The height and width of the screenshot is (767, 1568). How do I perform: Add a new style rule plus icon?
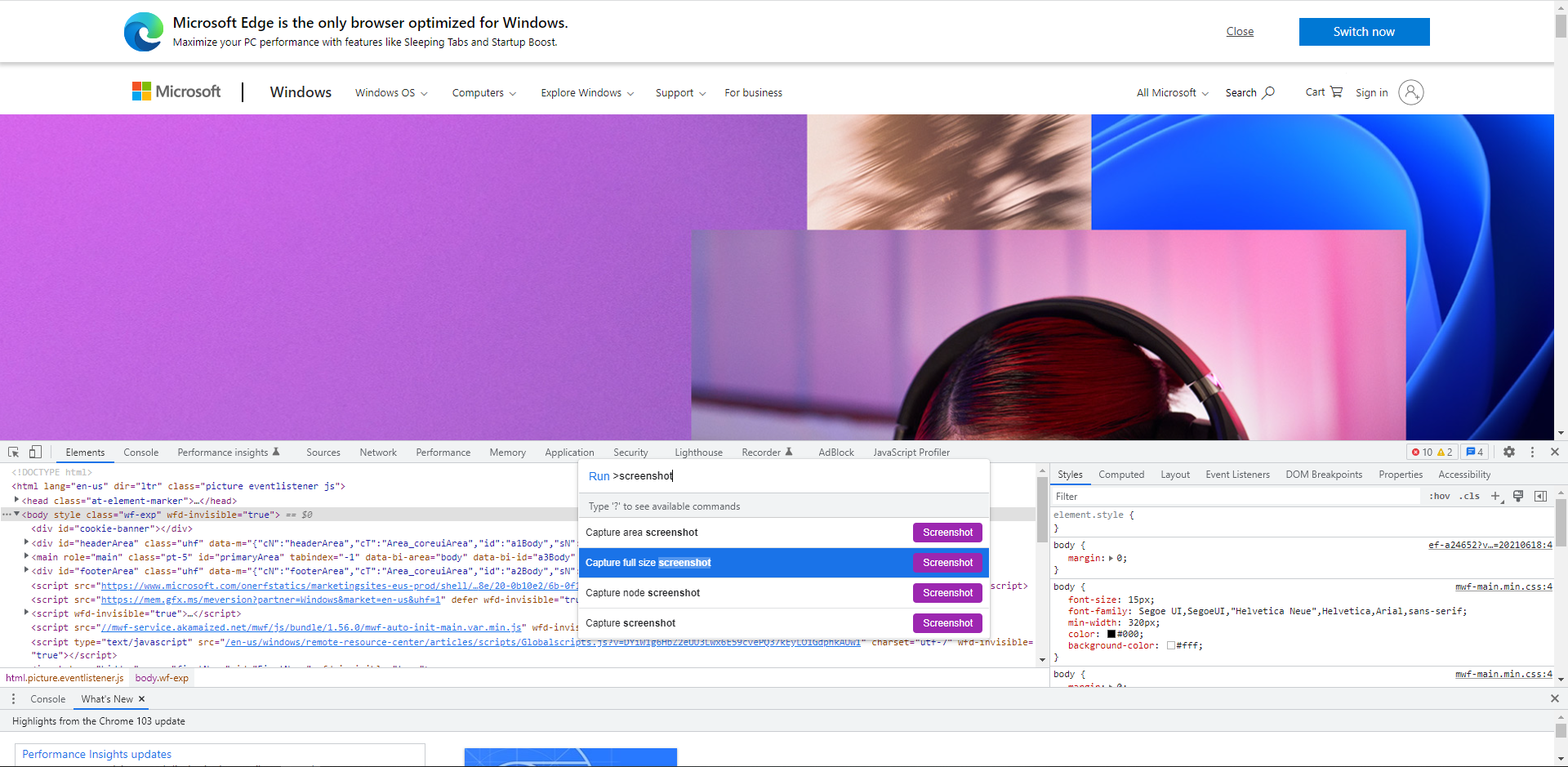tap(1496, 496)
